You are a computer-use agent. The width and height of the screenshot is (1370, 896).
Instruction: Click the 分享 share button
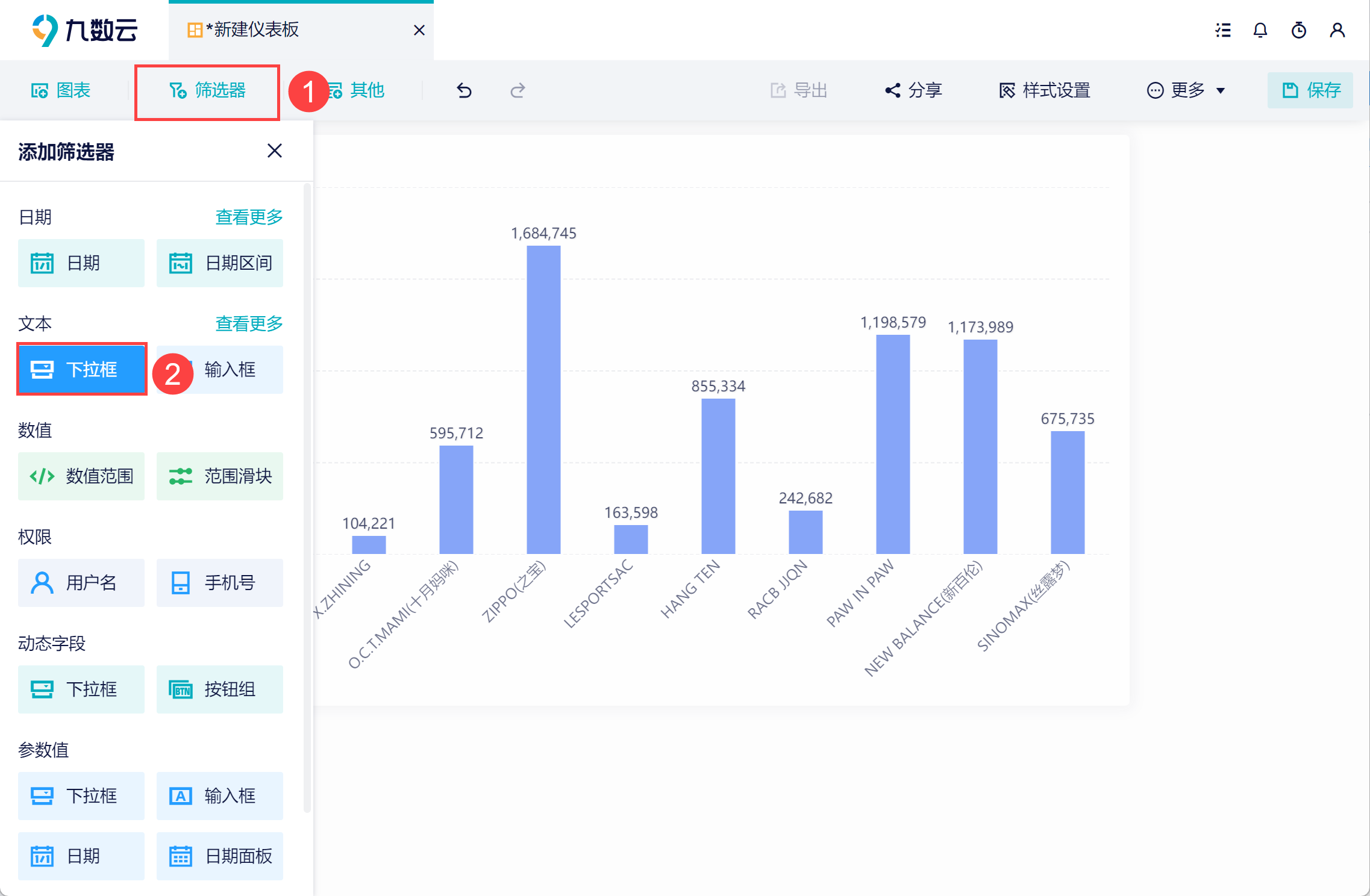[x=913, y=90]
